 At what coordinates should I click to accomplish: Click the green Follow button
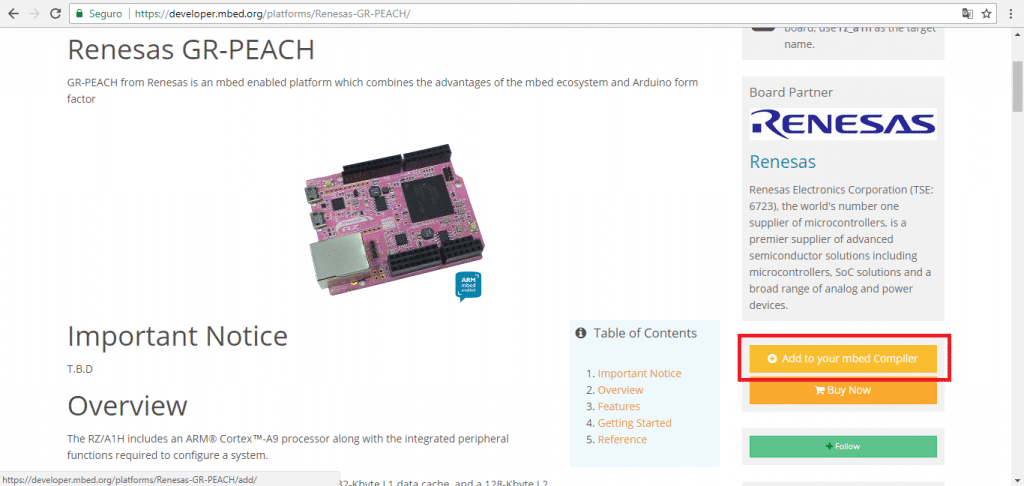pos(842,446)
